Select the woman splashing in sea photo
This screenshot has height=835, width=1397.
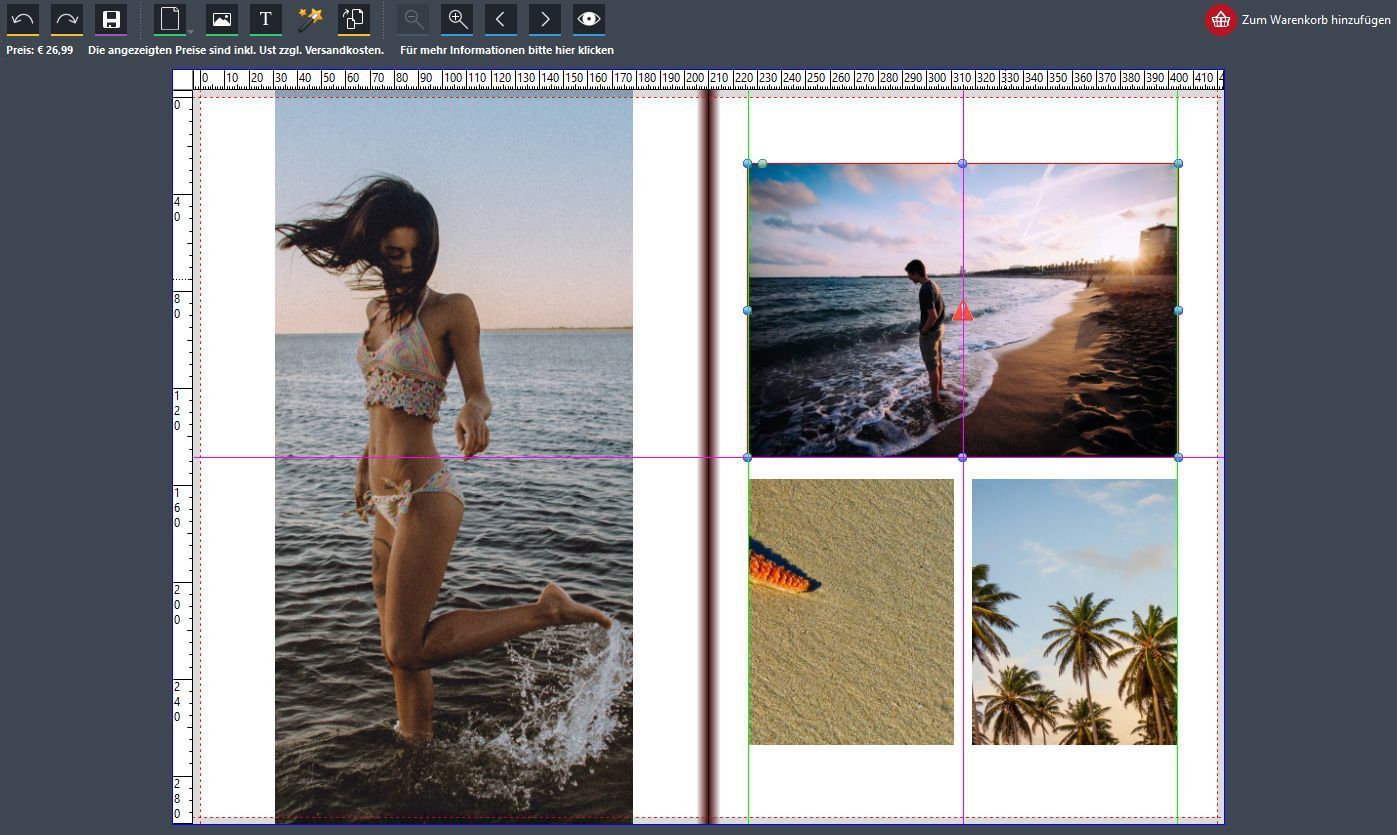[454, 457]
